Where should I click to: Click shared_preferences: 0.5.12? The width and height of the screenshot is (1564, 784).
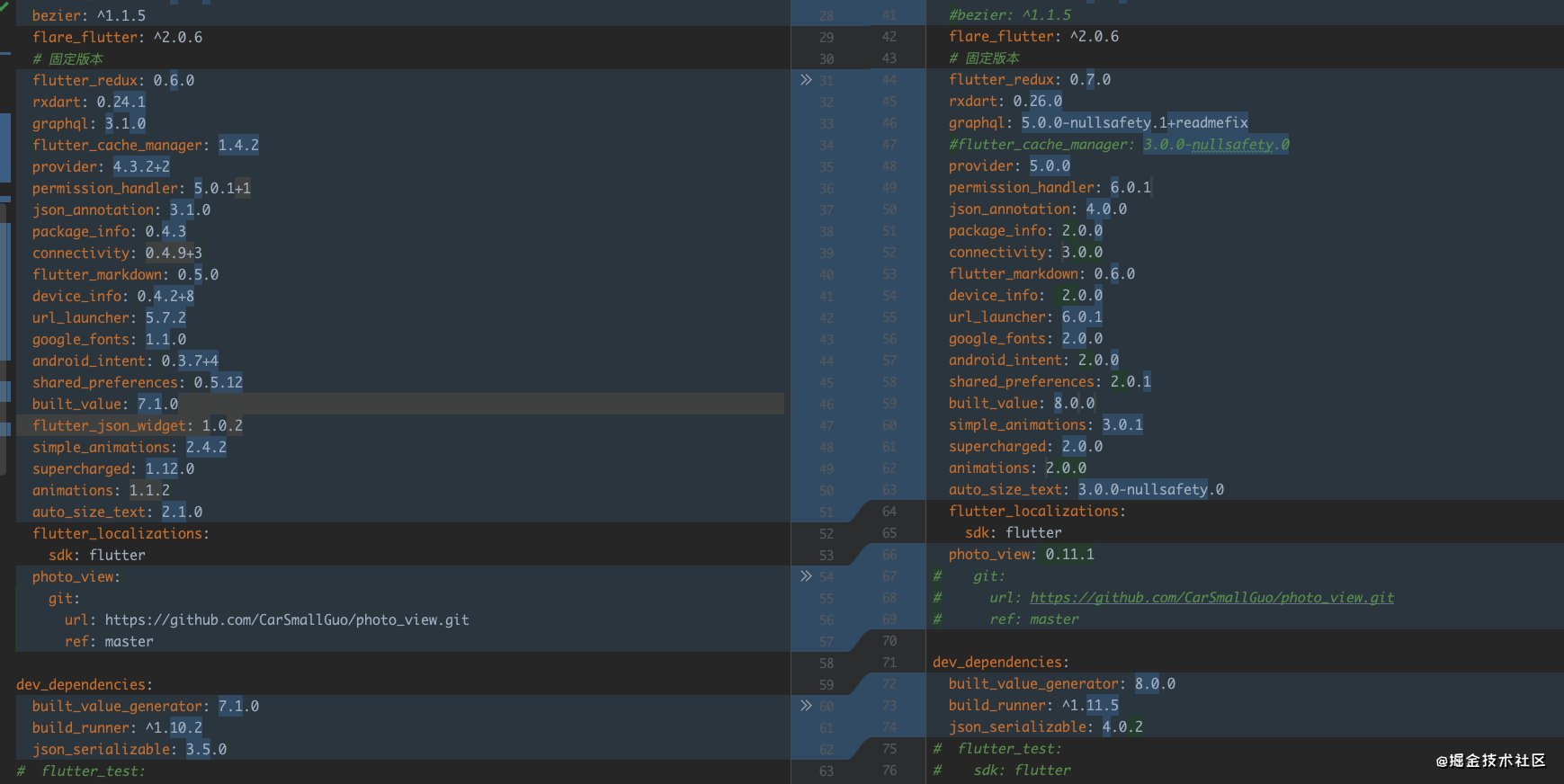tap(138, 382)
